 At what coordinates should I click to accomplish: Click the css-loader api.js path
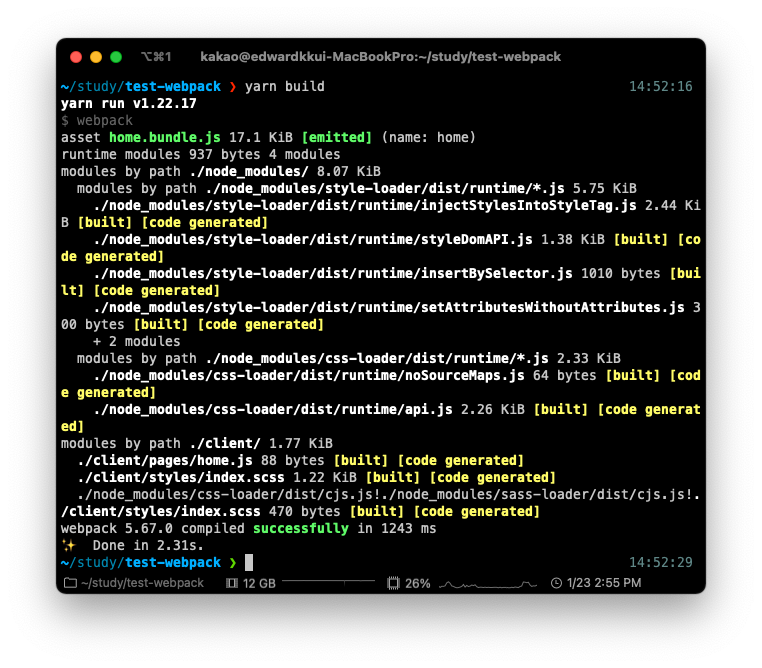point(273,410)
